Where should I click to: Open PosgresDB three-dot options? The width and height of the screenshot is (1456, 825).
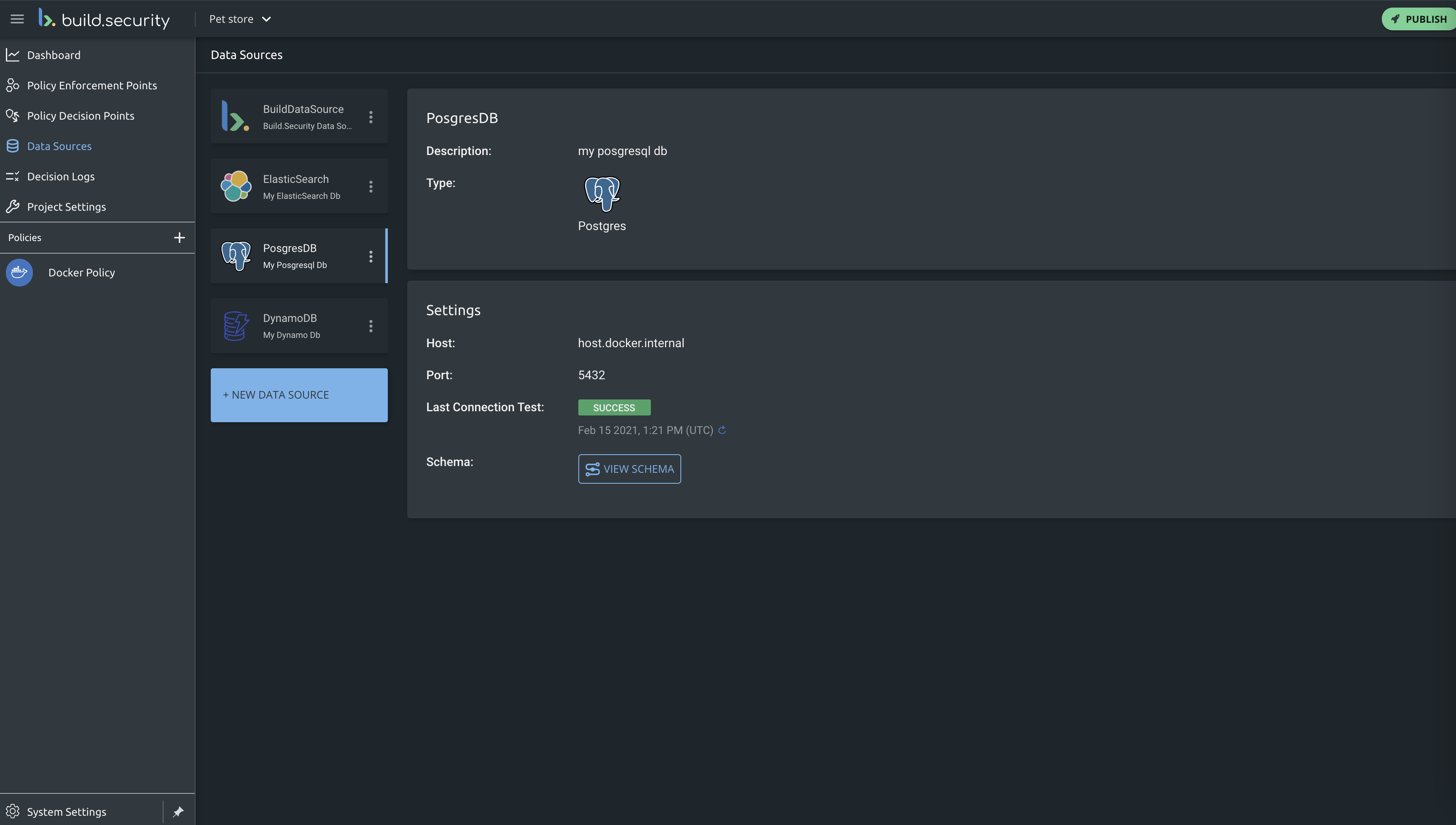[371, 256]
